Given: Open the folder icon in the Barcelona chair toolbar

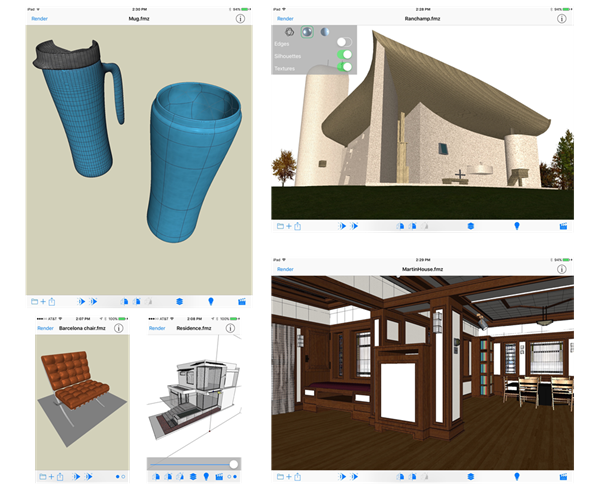Looking at the screenshot, I should pyautogui.click(x=43, y=477).
